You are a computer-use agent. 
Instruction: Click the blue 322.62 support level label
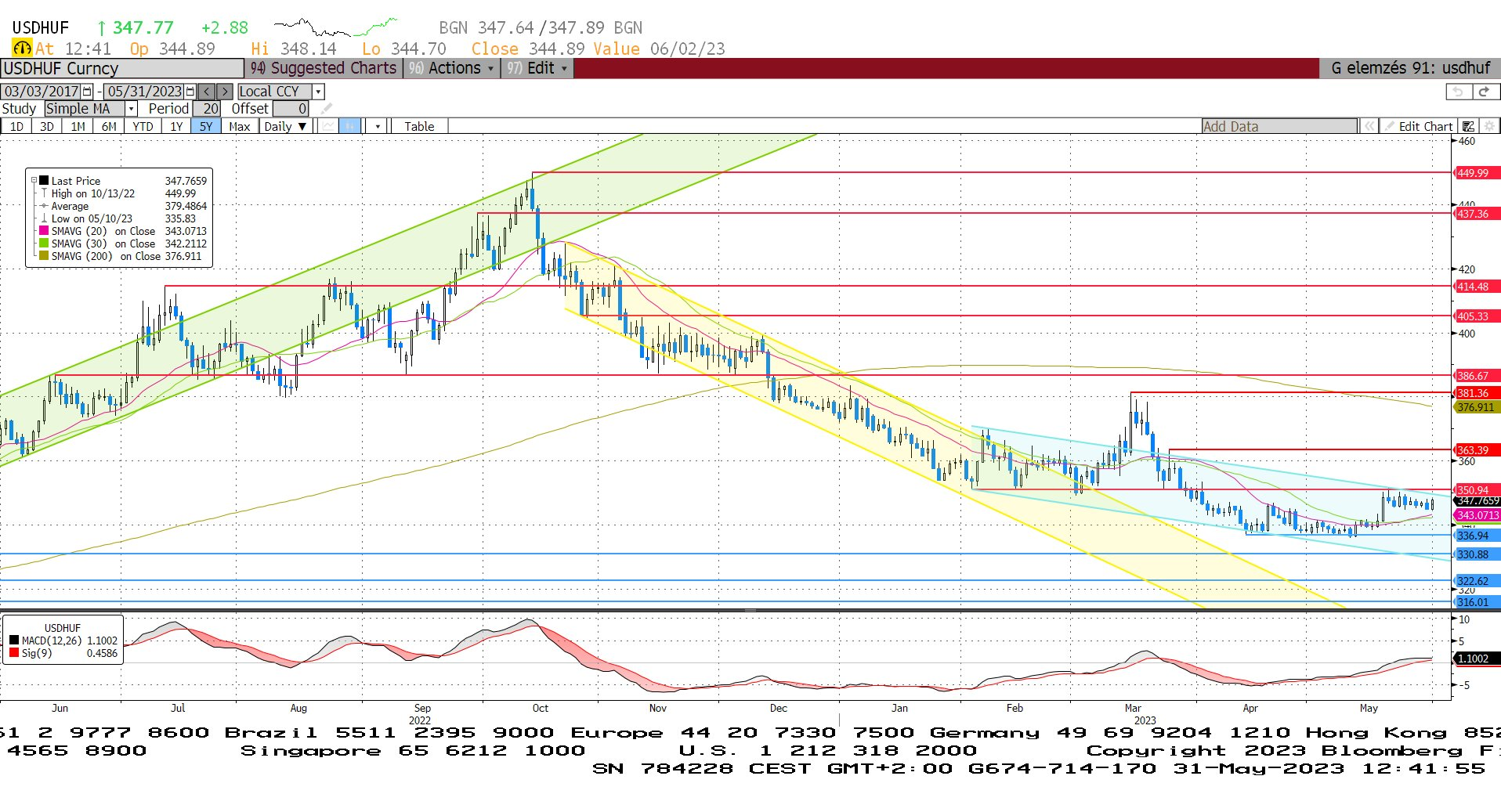coord(1476,581)
